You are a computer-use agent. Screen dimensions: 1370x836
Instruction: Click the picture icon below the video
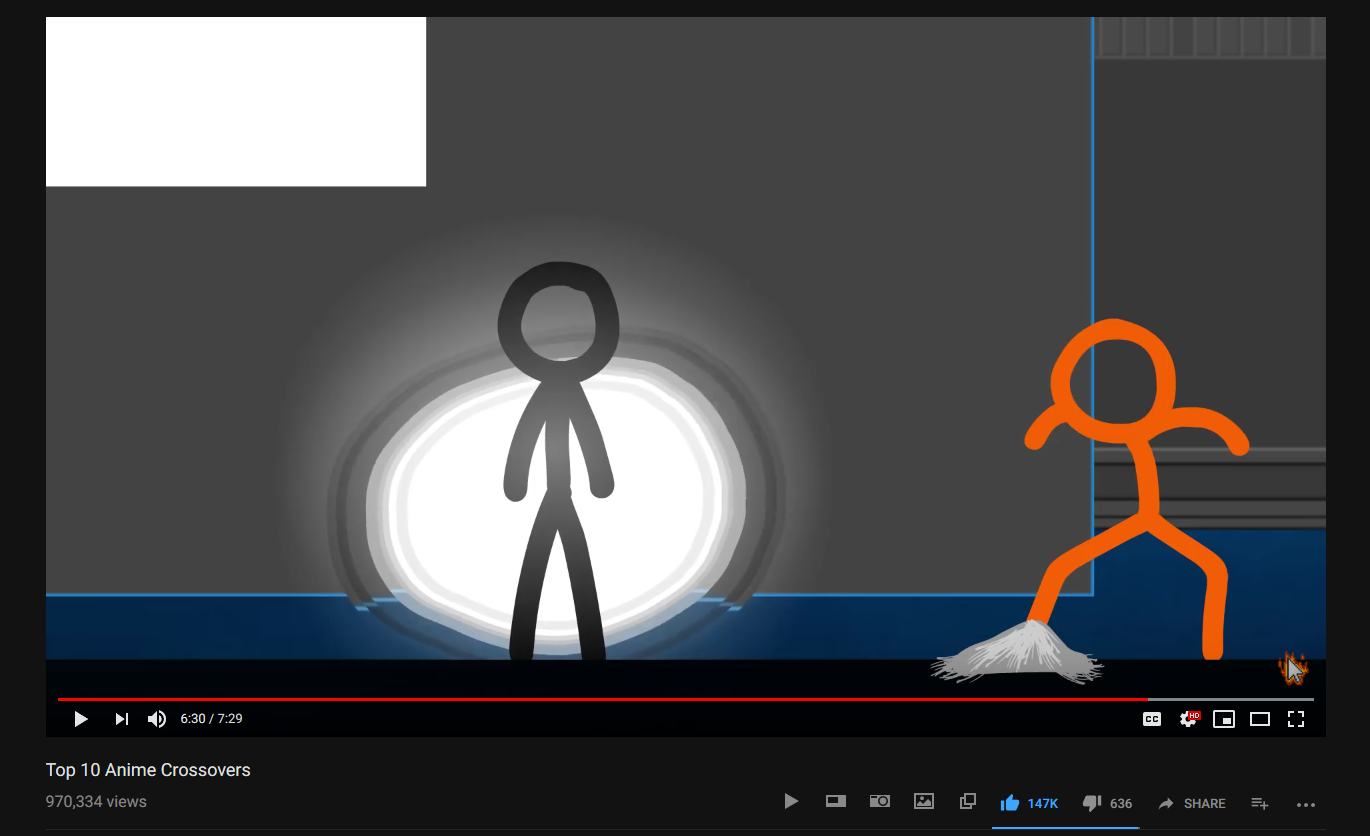[924, 801]
